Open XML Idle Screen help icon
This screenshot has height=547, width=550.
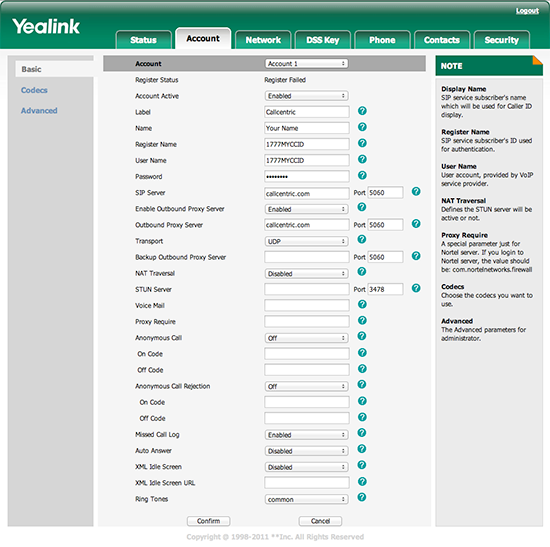coord(362,465)
